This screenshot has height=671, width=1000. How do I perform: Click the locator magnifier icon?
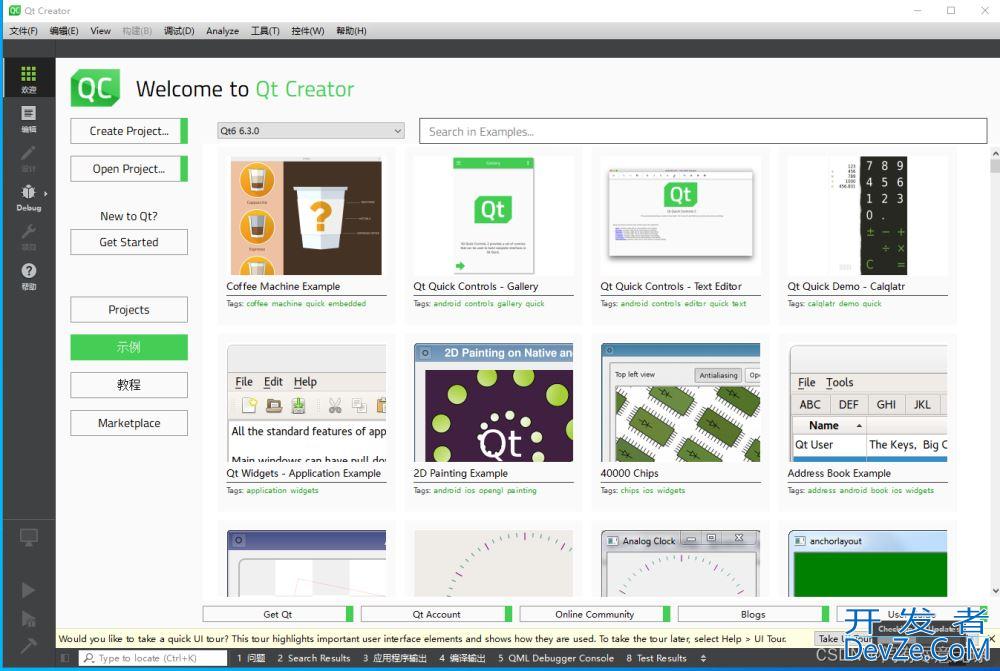click(x=89, y=658)
